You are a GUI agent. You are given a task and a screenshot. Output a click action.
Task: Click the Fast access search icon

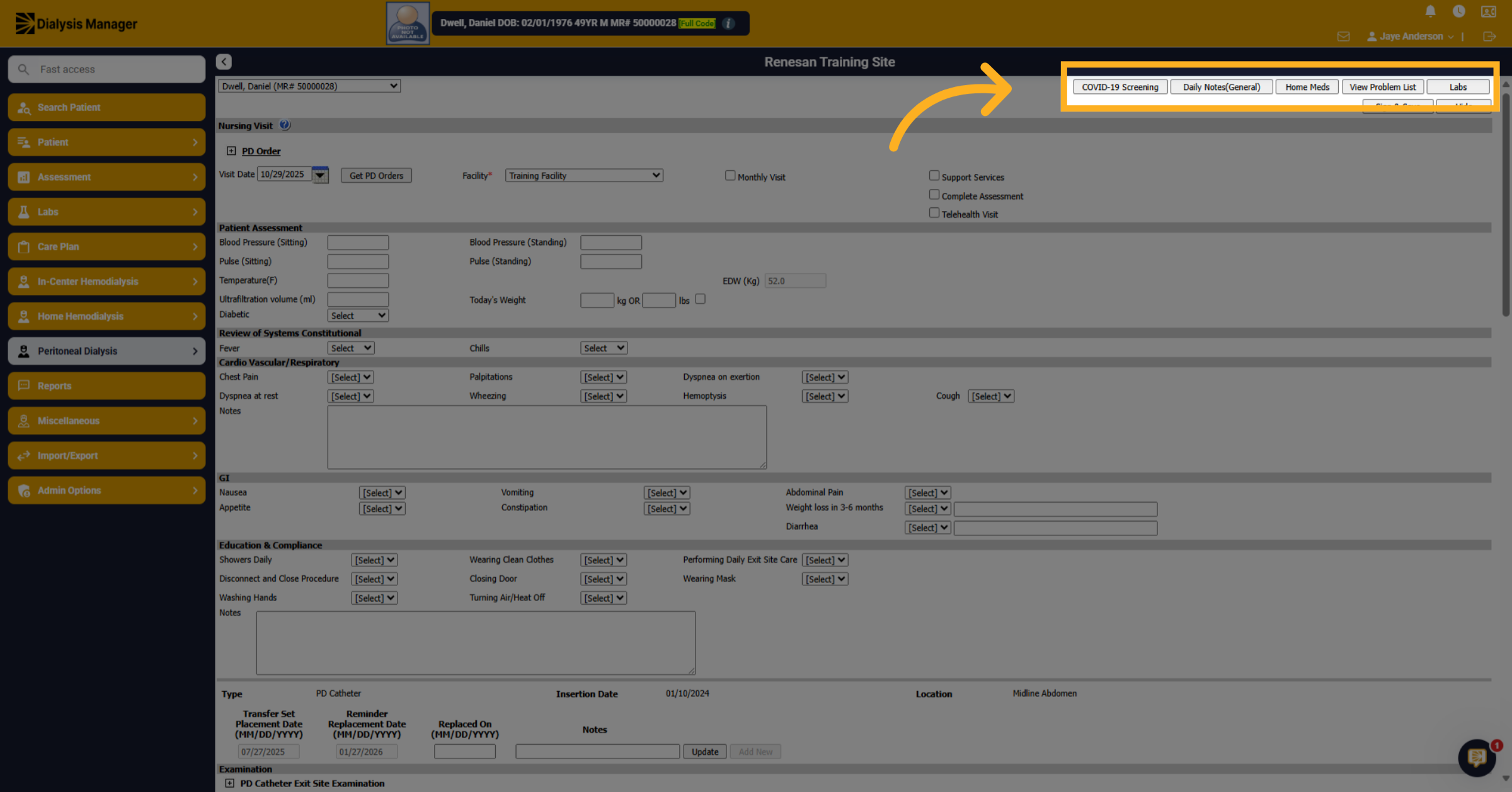click(x=23, y=69)
